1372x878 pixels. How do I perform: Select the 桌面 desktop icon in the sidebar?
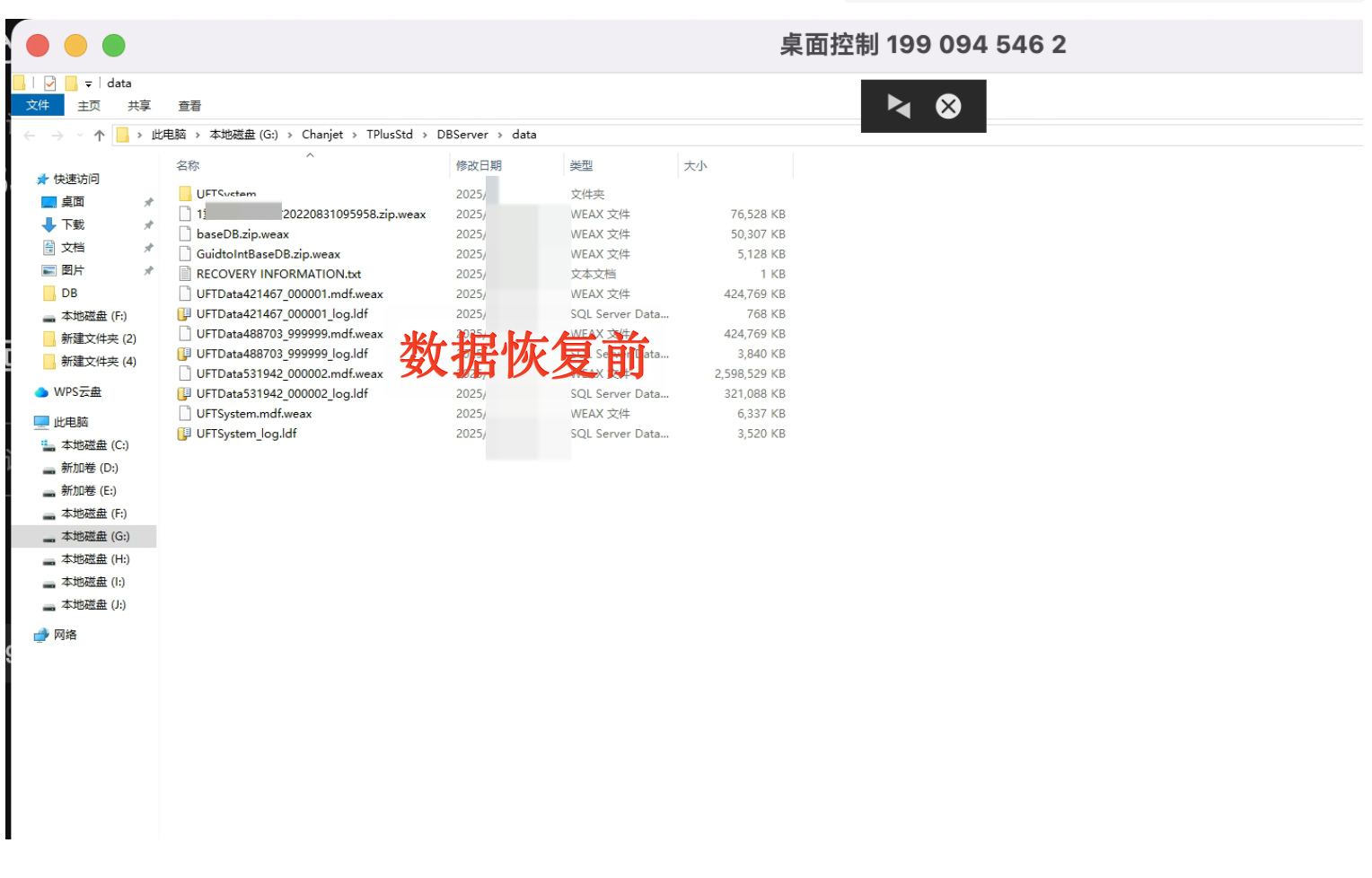(x=49, y=202)
